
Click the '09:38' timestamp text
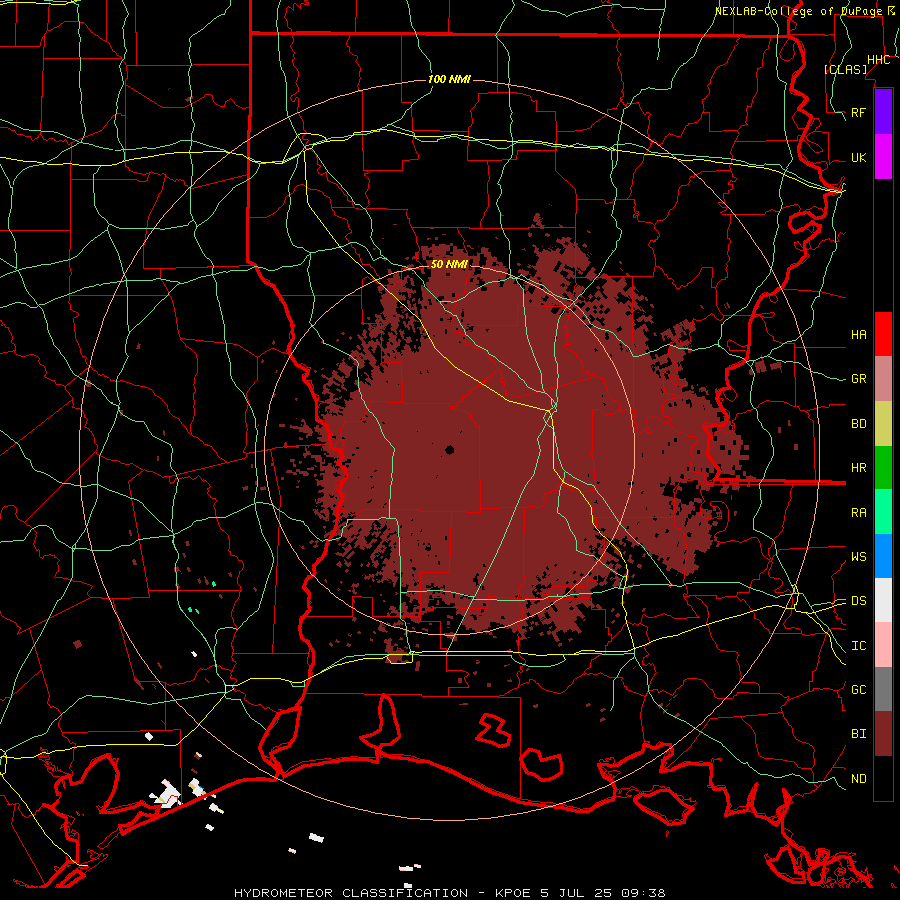pyautogui.click(x=646, y=893)
